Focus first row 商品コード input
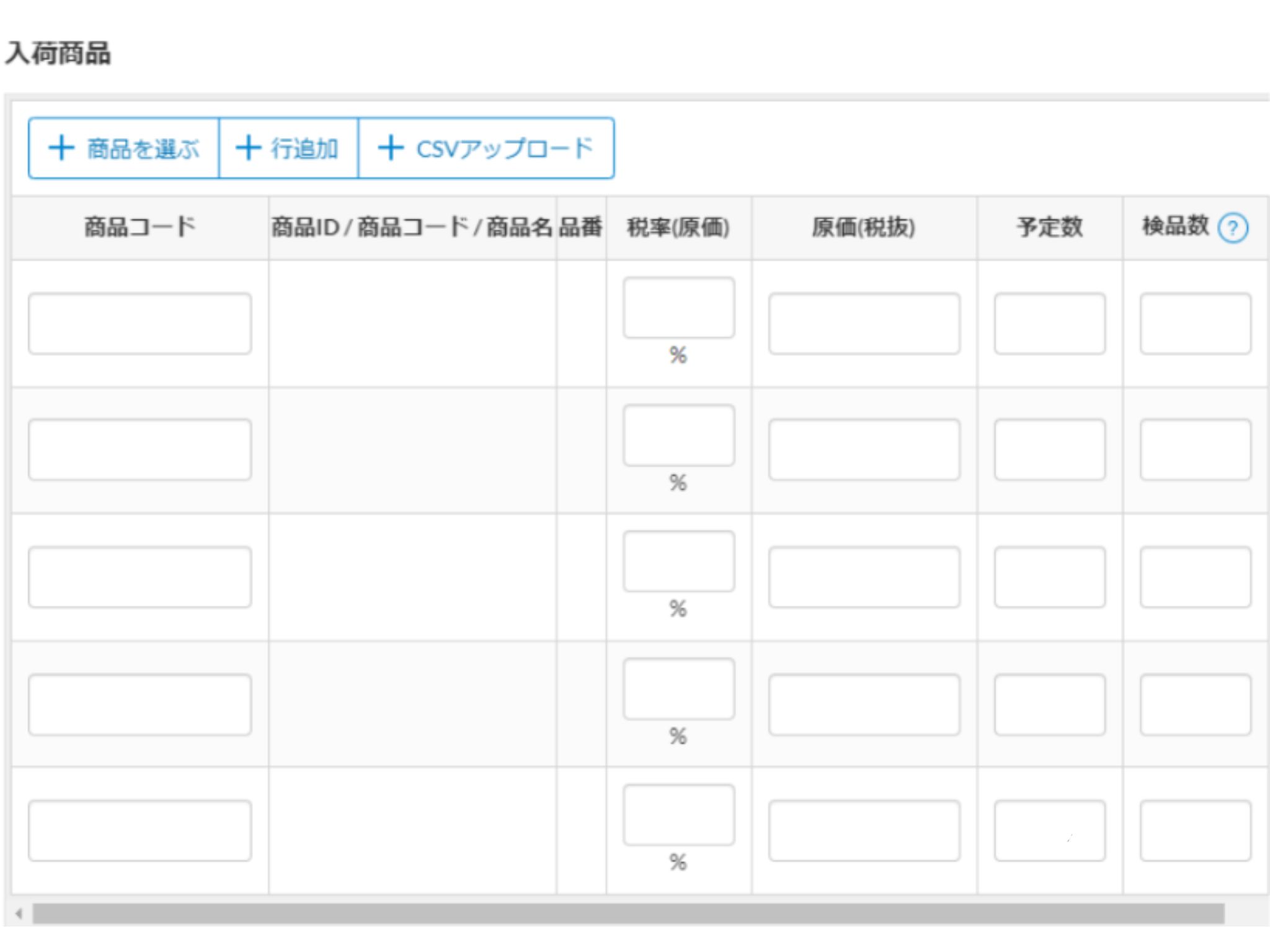The width and height of the screenshot is (1270, 952). pos(140,324)
